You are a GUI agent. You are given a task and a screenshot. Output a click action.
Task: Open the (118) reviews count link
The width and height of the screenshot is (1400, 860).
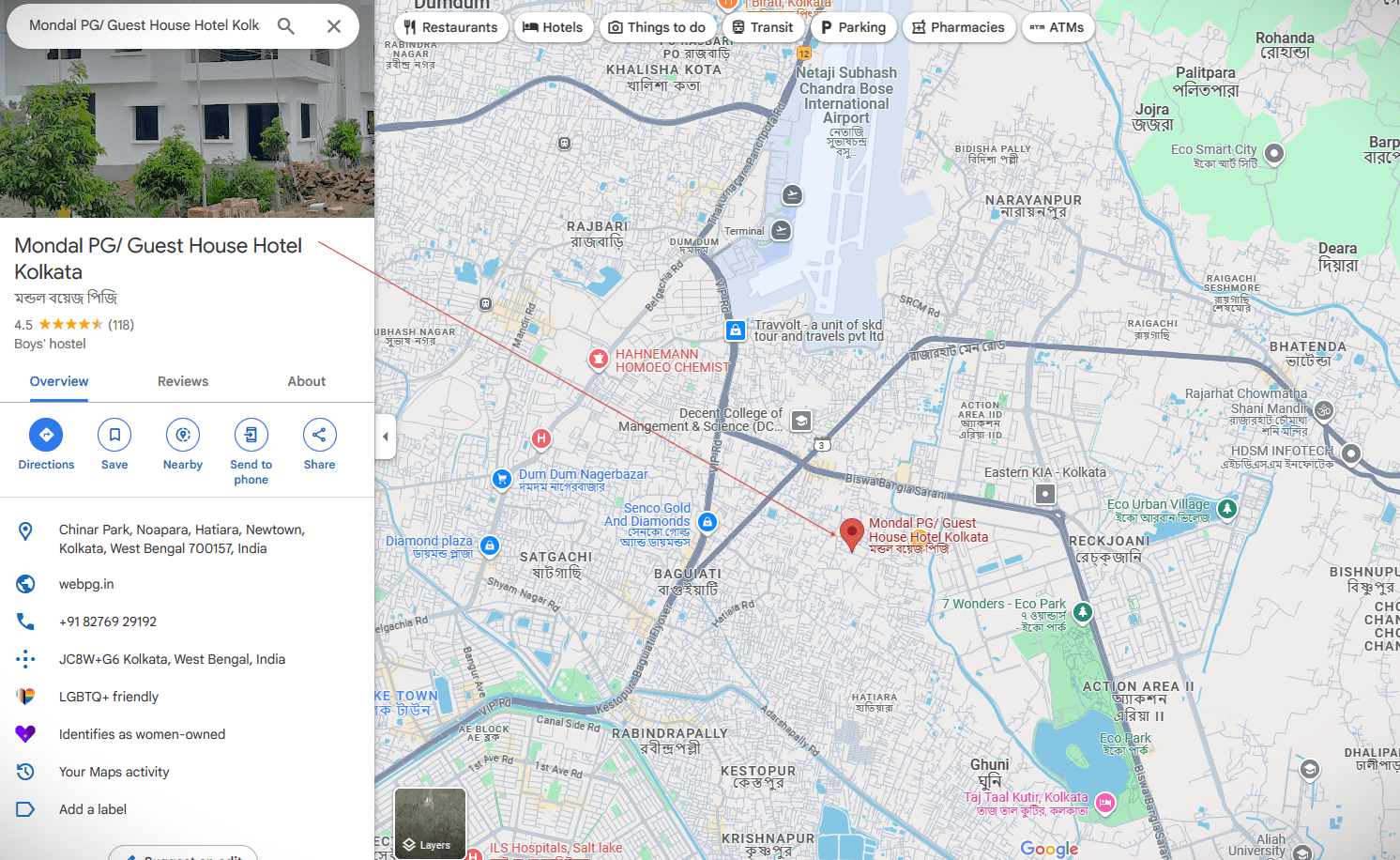tap(121, 325)
